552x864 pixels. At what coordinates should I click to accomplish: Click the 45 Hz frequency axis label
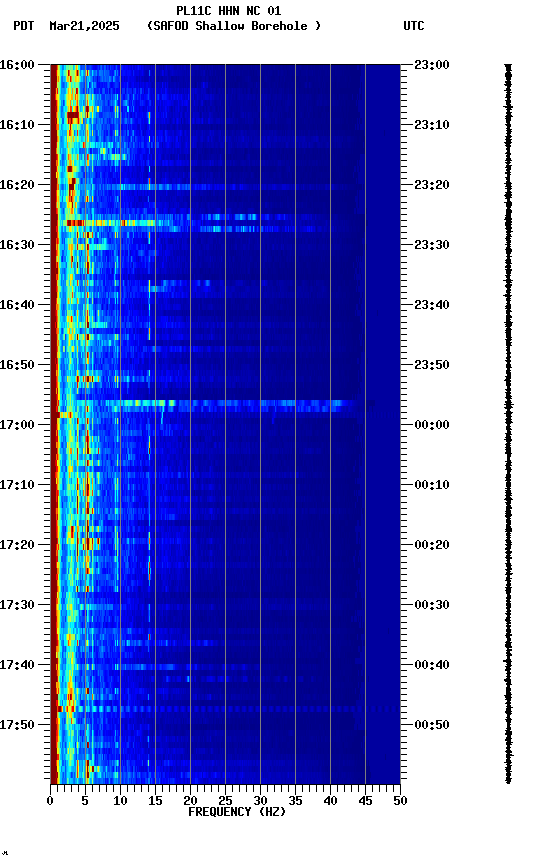(x=365, y=801)
